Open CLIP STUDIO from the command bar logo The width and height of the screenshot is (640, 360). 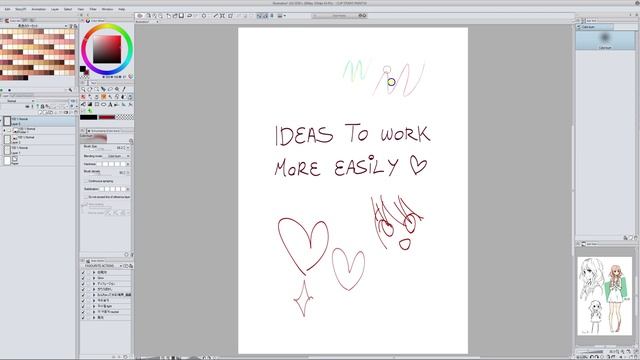pos(140,16)
